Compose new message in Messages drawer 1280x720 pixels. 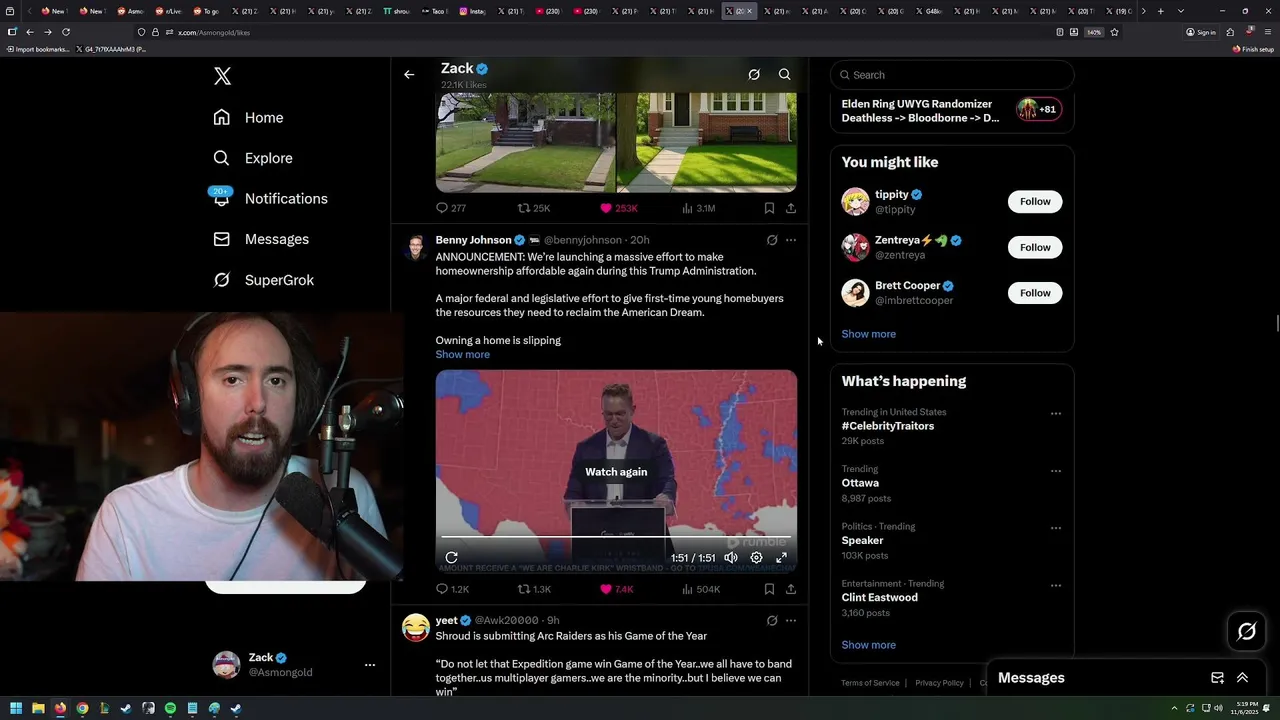click(x=1217, y=678)
